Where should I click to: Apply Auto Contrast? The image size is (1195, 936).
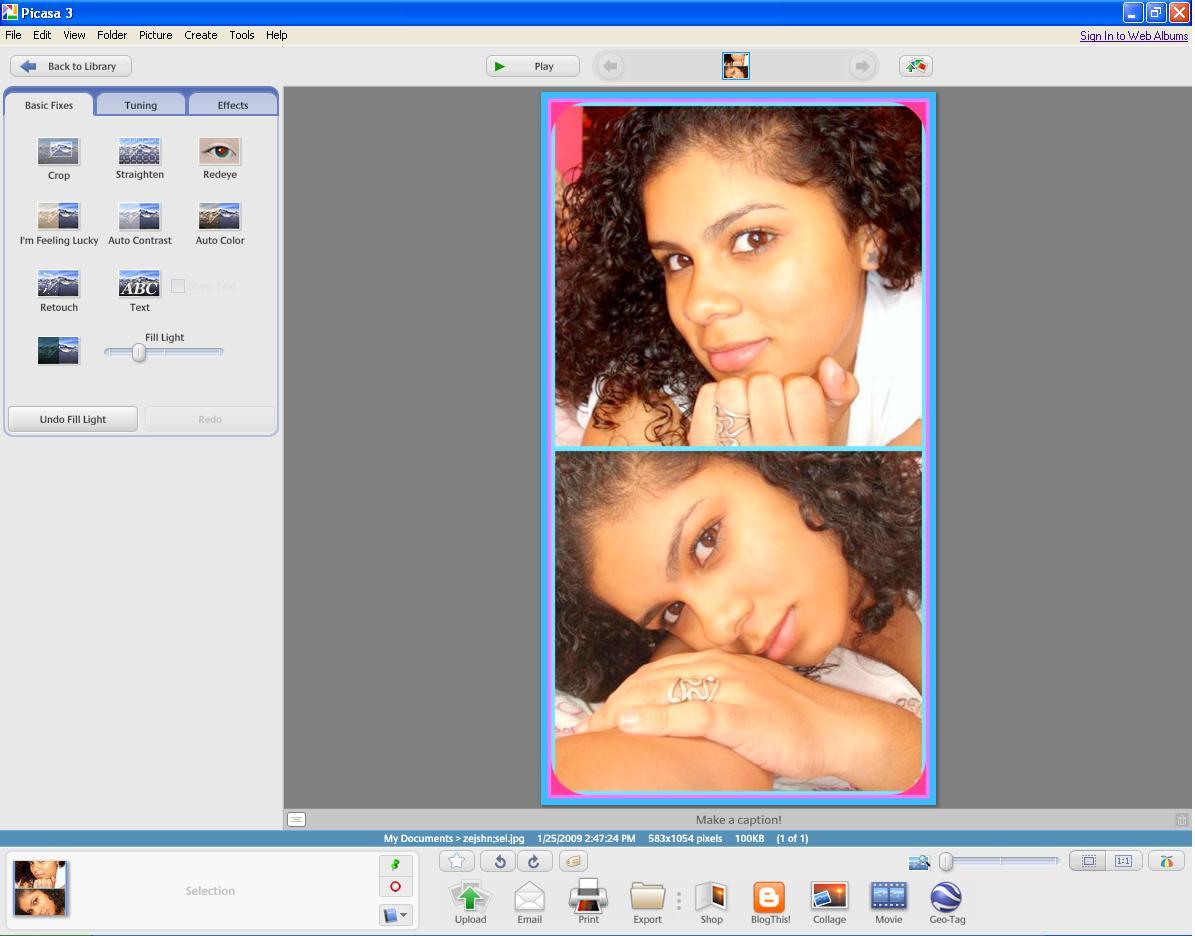(139, 216)
